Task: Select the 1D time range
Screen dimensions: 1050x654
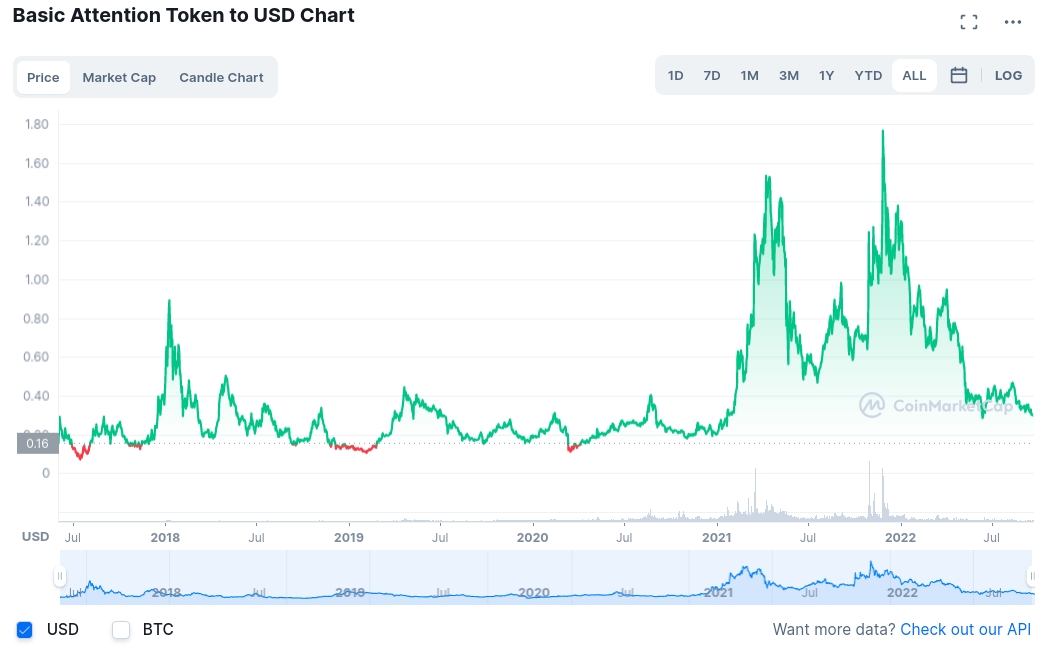Action: [x=676, y=76]
